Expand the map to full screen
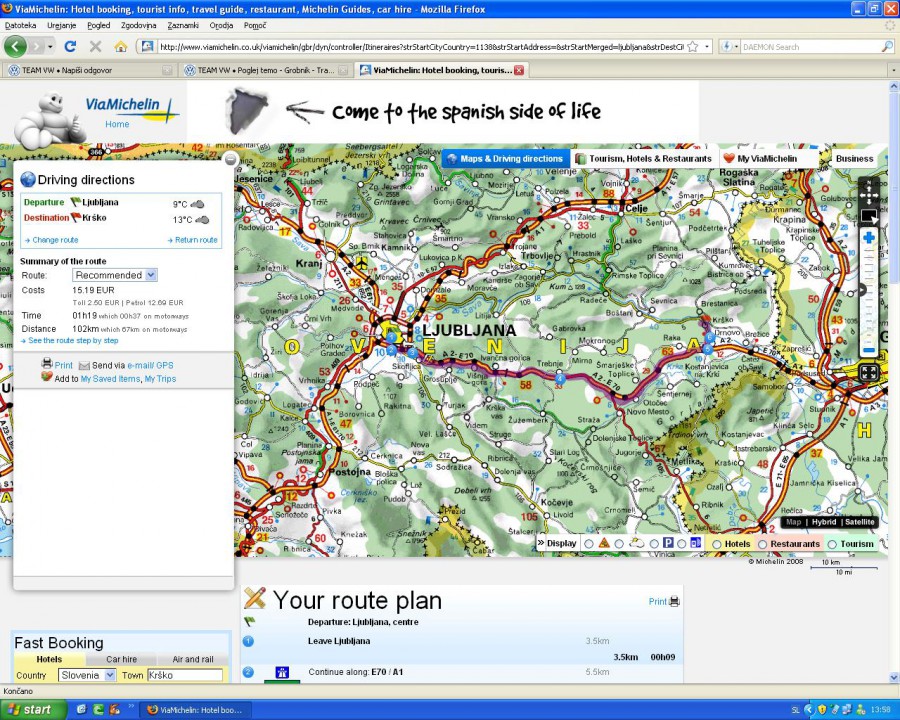The height and width of the screenshot is (720, 900). [868, 372]
